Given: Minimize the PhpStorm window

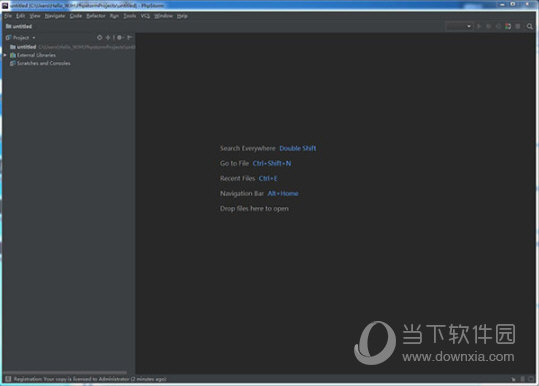Looking at the screenshot, I should (502, 4).
